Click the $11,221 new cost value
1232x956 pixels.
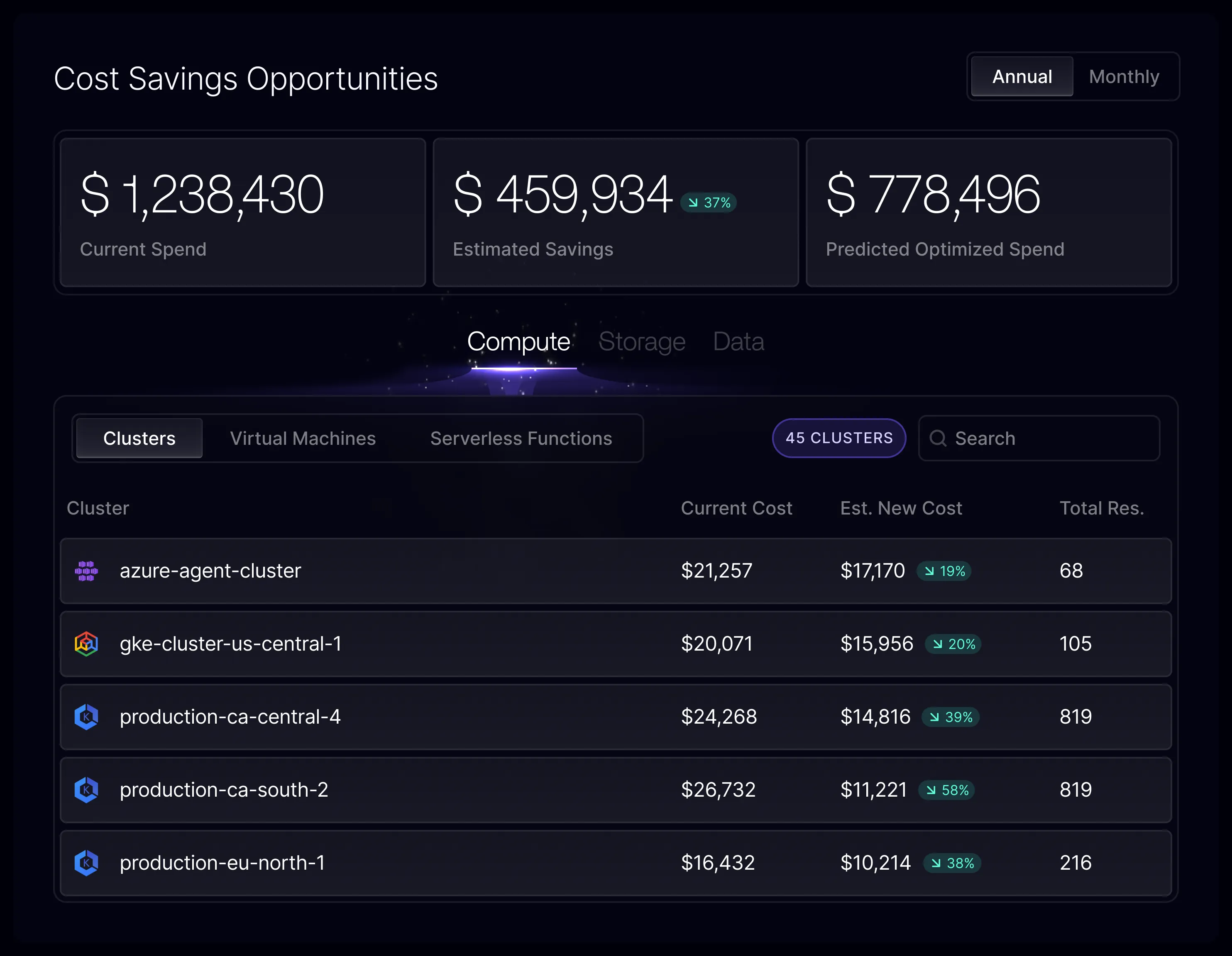pyautogui.click(x=874, y=790)
